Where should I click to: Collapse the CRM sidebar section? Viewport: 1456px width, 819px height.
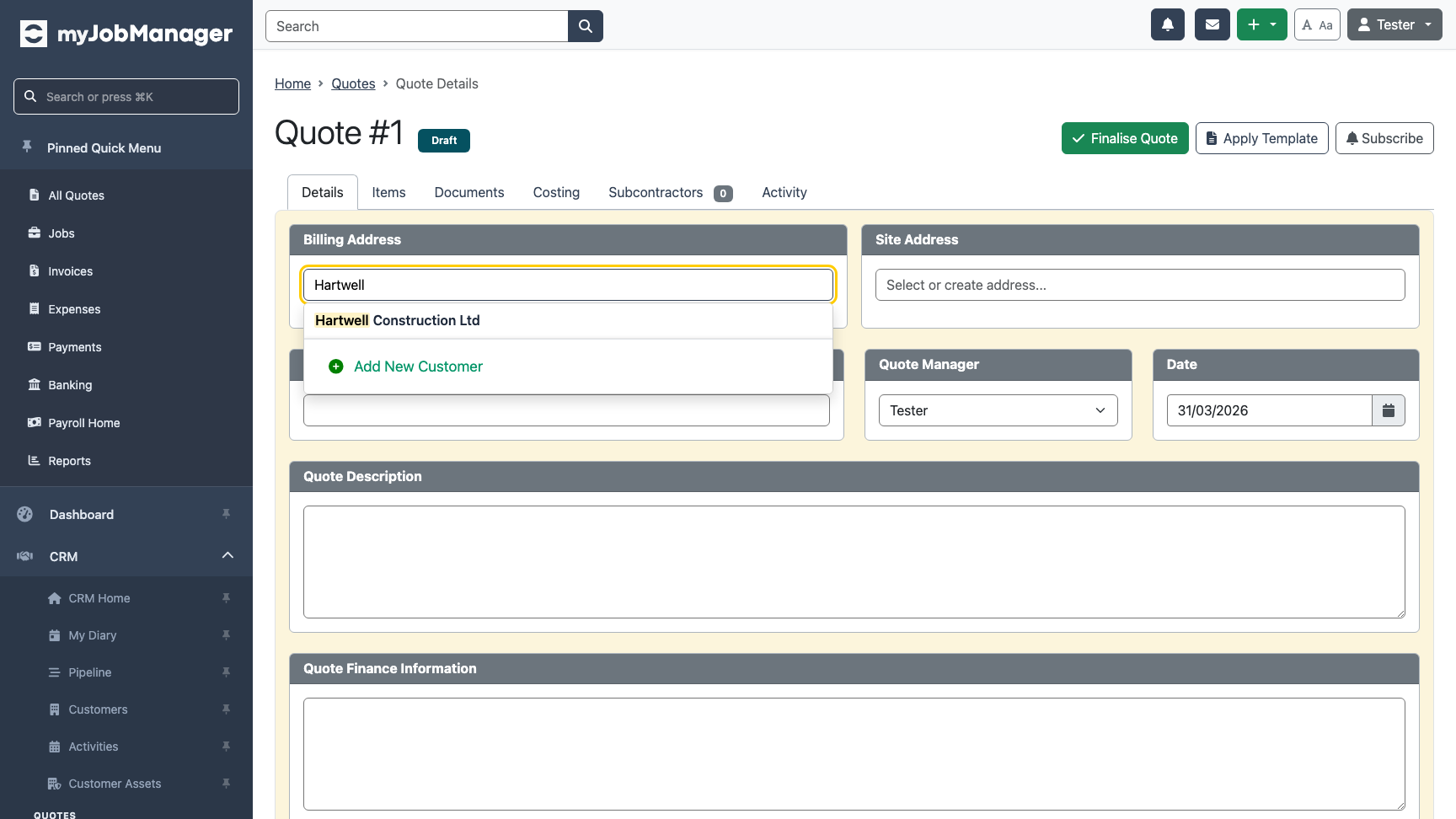tap(227, 555)
